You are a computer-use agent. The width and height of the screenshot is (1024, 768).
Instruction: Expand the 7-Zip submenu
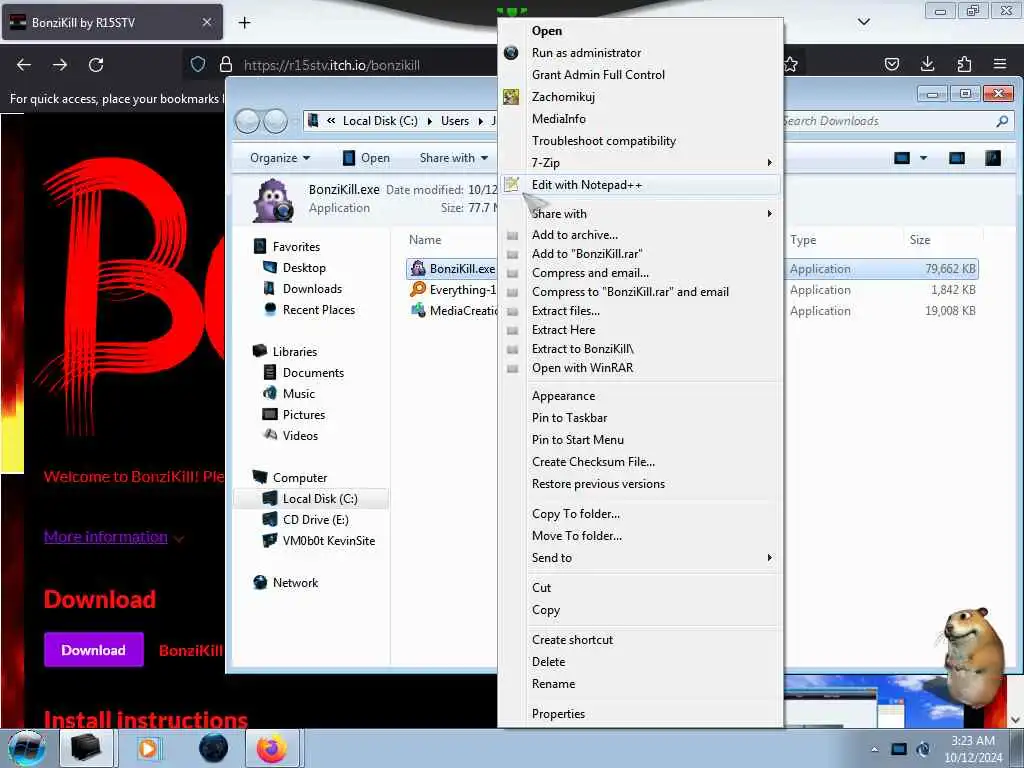coord(641,163)
